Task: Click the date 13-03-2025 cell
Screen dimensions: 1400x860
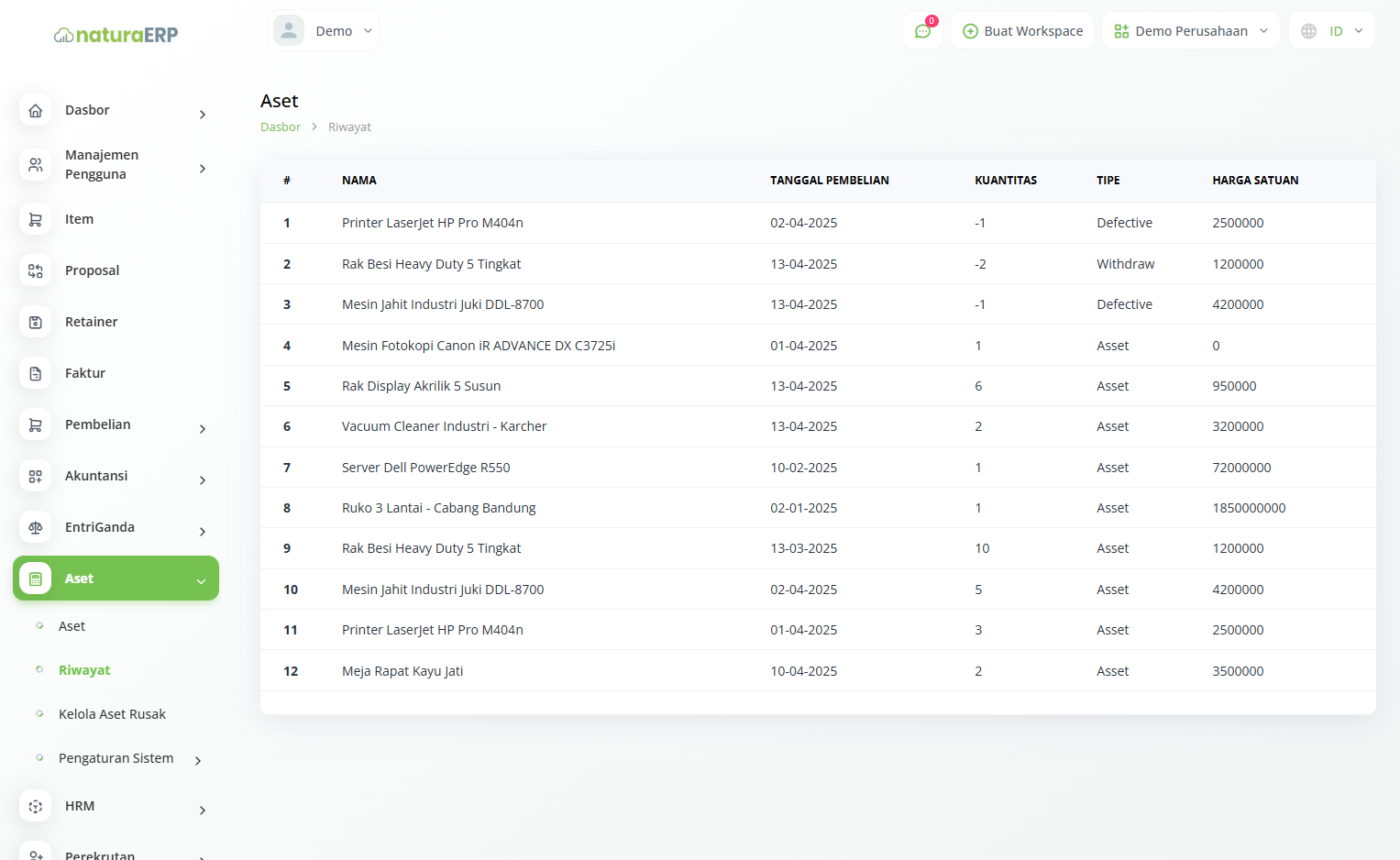Action: 803,548
